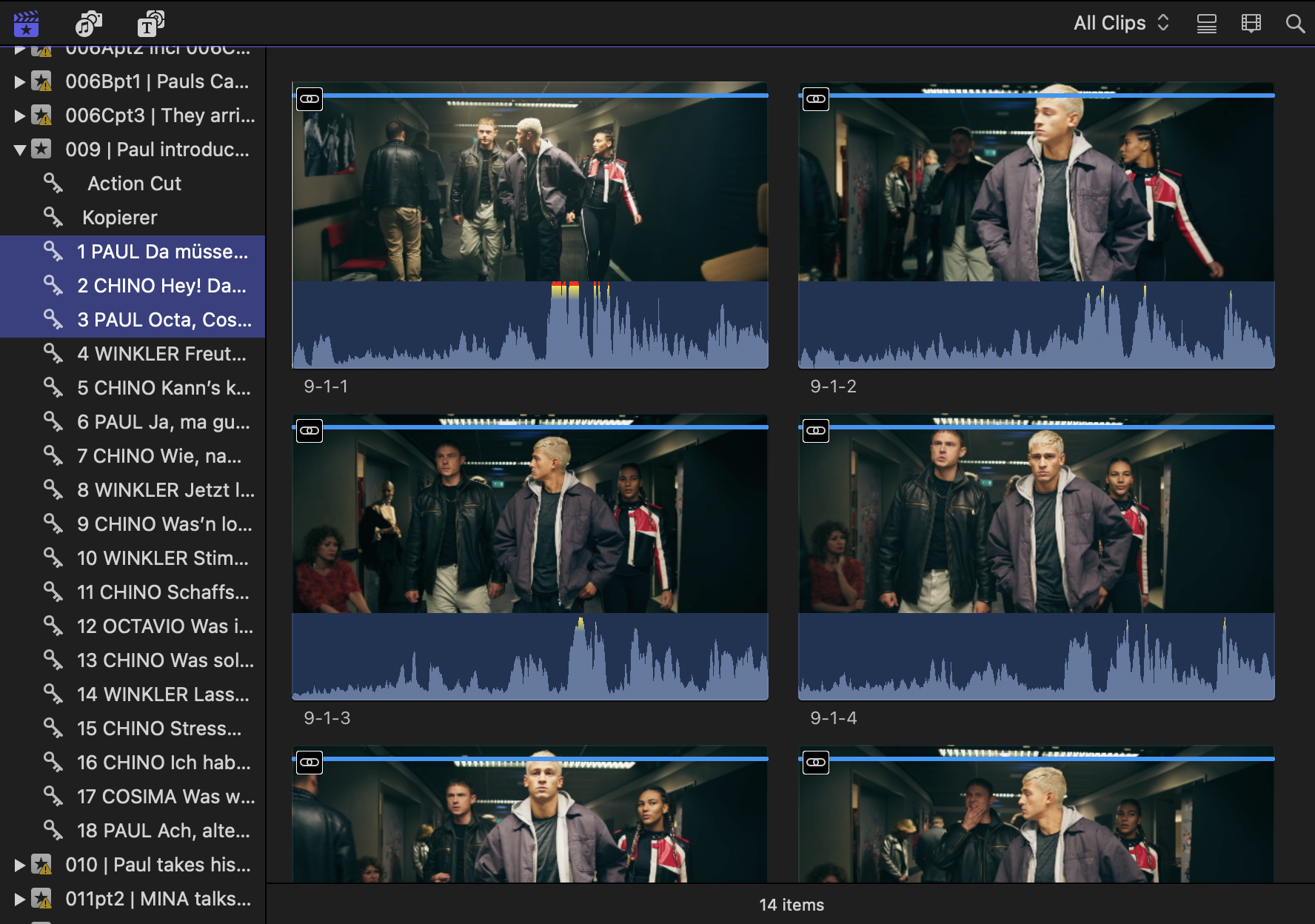Click multicam badge on clip 9-1-1

coord(309,98)
